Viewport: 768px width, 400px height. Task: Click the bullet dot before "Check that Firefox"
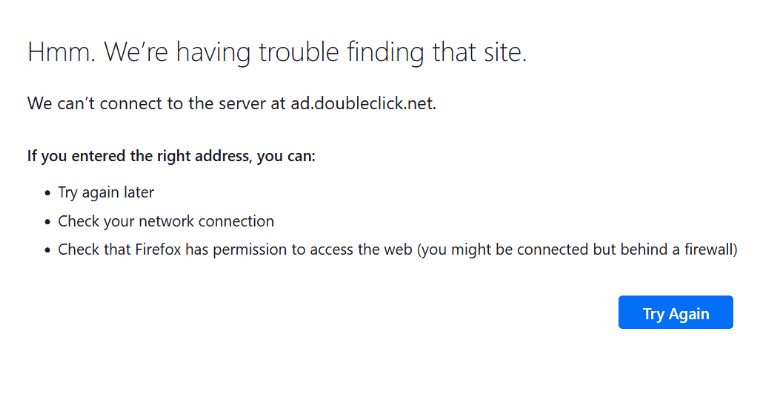(x=46, y=250)
